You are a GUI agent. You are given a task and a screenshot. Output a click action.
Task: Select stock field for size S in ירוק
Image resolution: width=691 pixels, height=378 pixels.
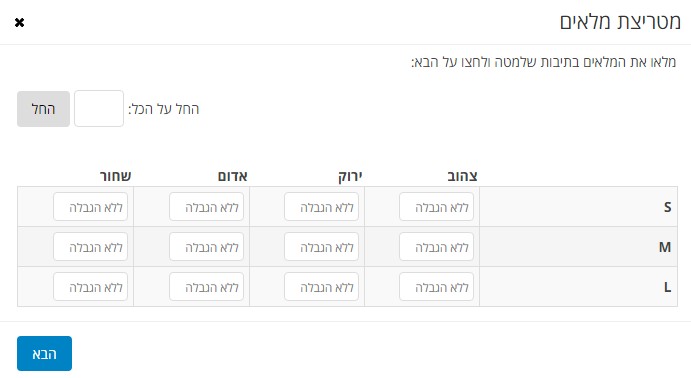tap(321, 207)
